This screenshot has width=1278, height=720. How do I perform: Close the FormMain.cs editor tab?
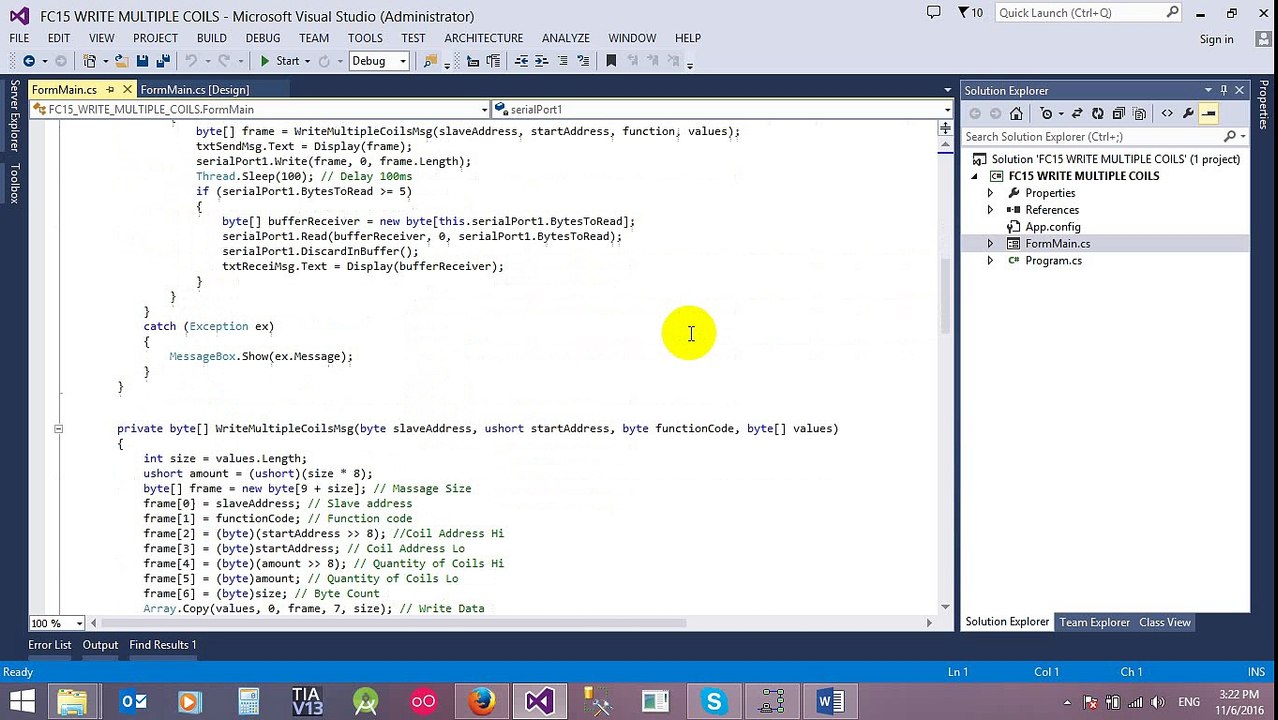[127, 90]
